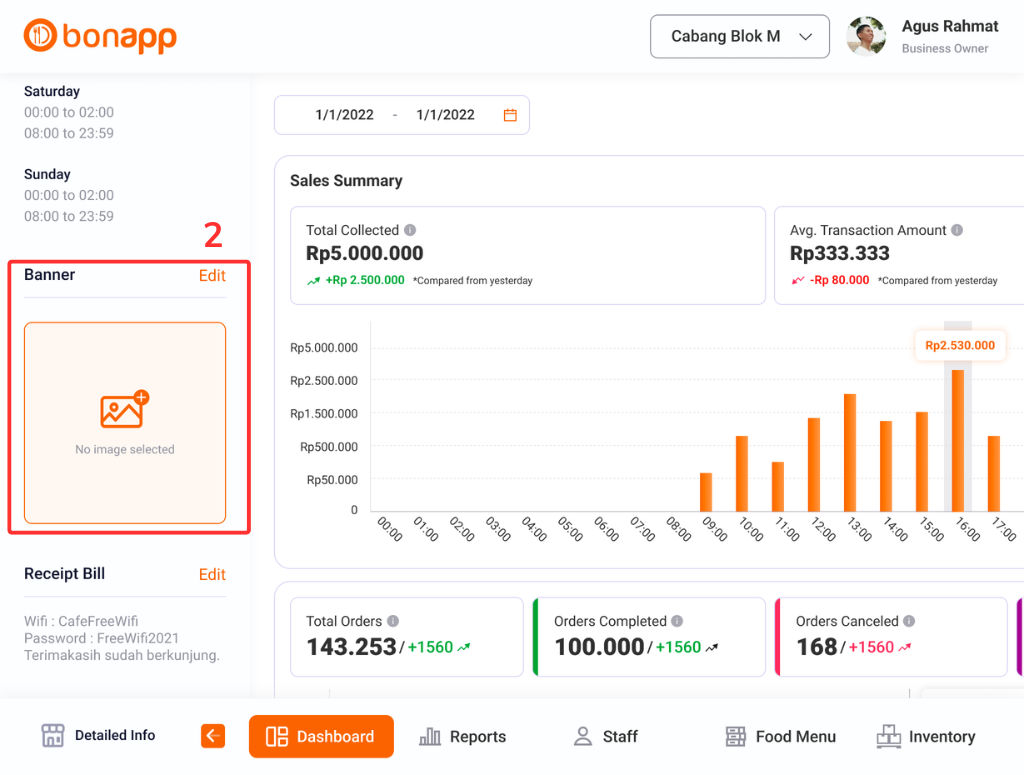1024x775 pixels.
Task: Click the 10:00 bar in sales chart
Action: tap(742, 473)
